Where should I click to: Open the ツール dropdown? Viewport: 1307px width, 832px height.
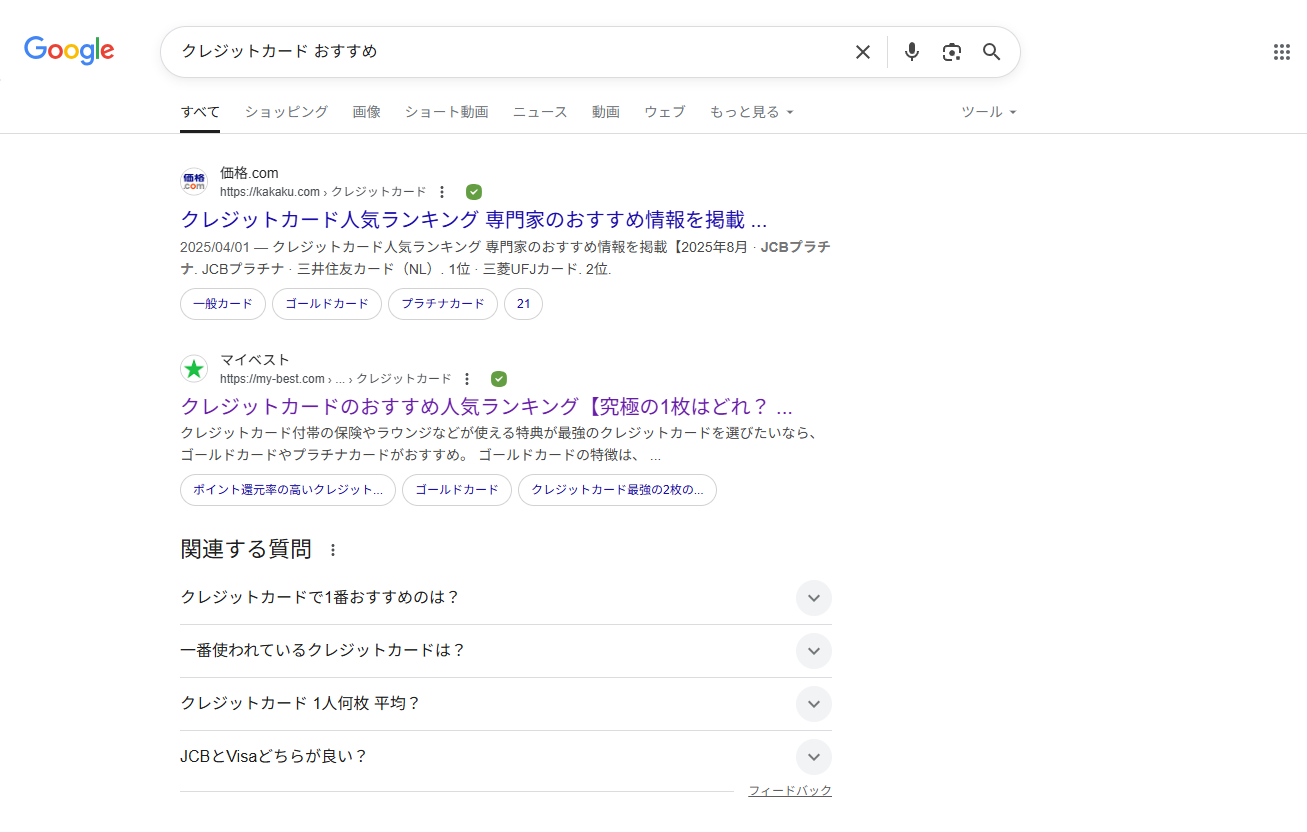pos(988,112)
